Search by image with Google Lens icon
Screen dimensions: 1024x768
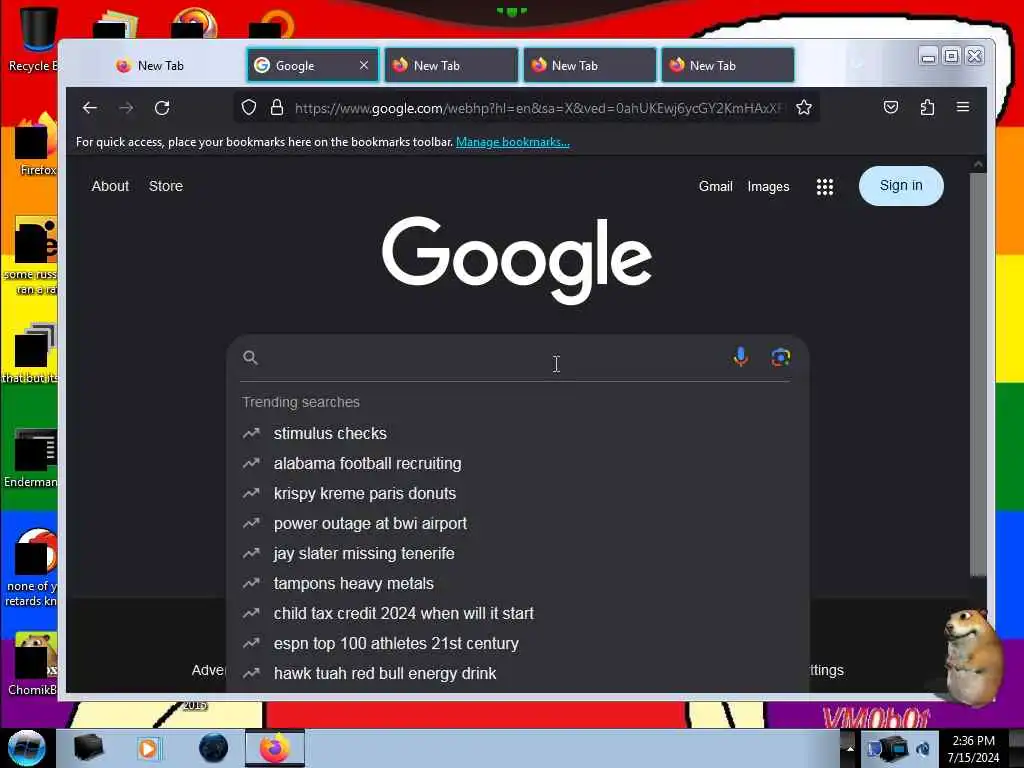pos(780,357)
